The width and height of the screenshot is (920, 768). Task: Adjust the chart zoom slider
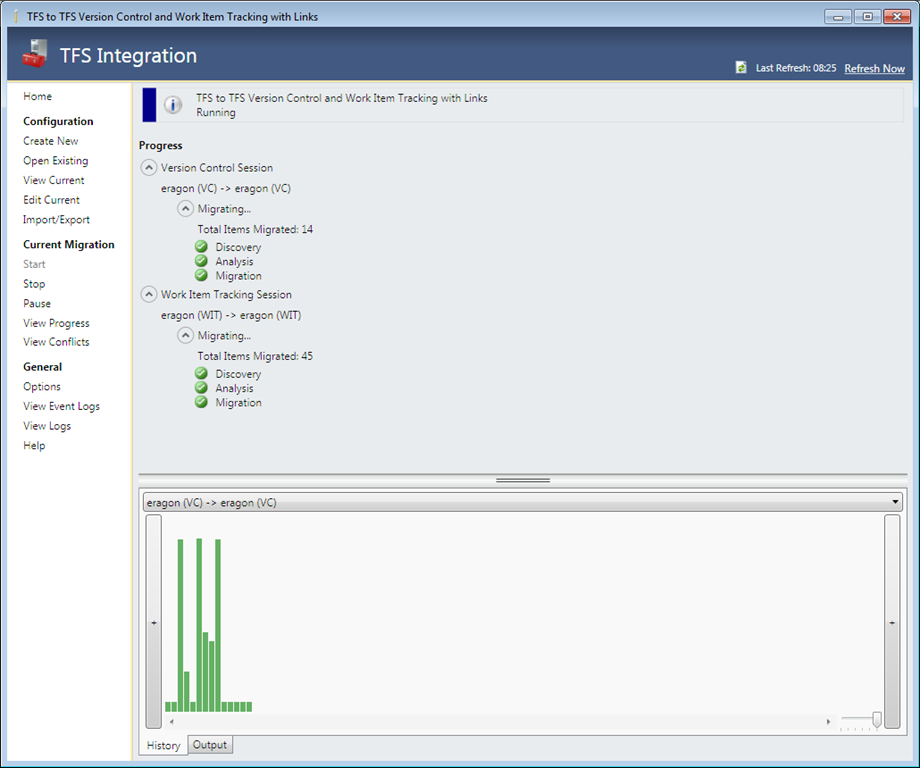[x=877, y=719]
